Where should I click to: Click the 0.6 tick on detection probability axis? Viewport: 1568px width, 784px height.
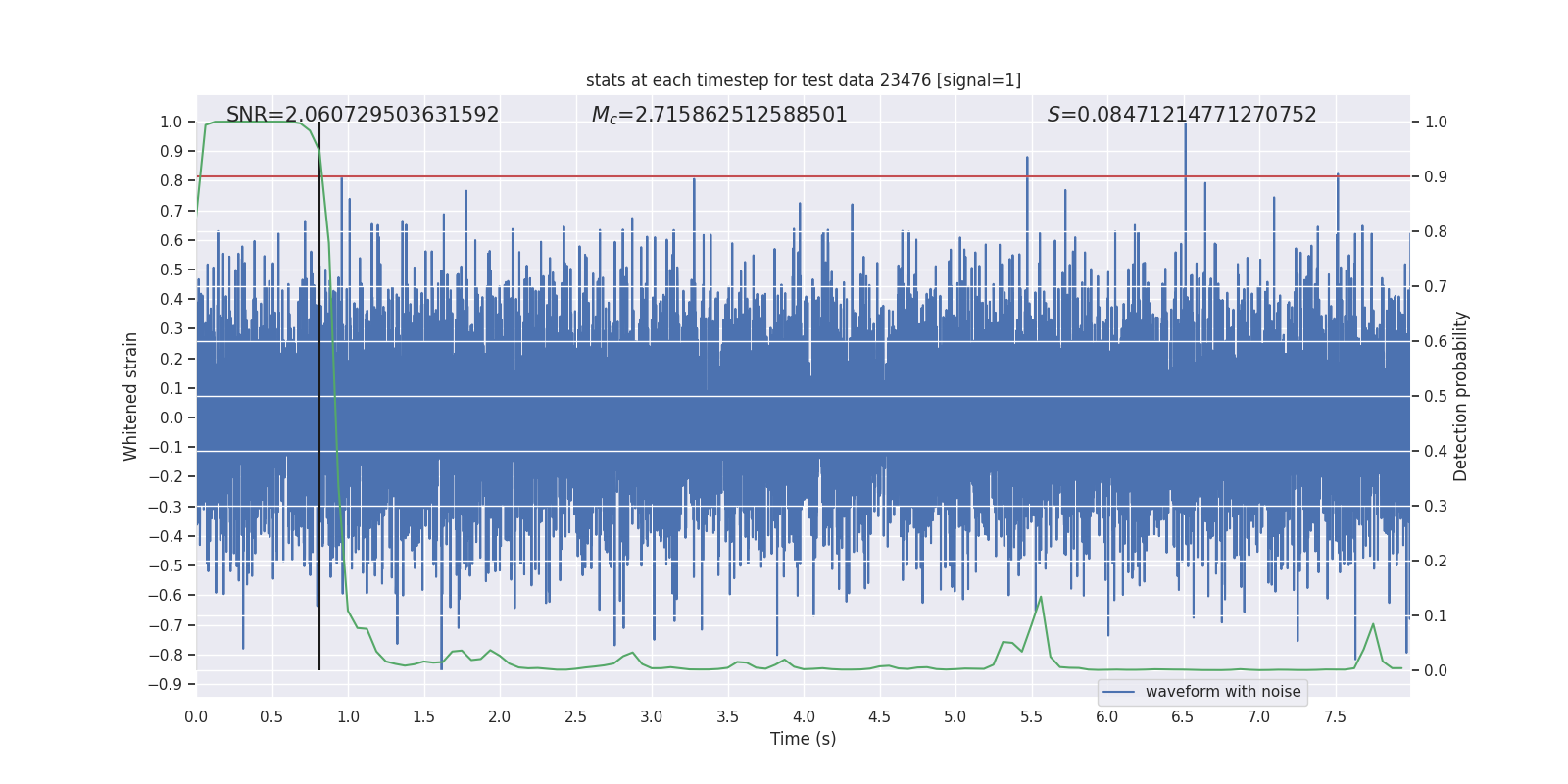(1436, 342)
